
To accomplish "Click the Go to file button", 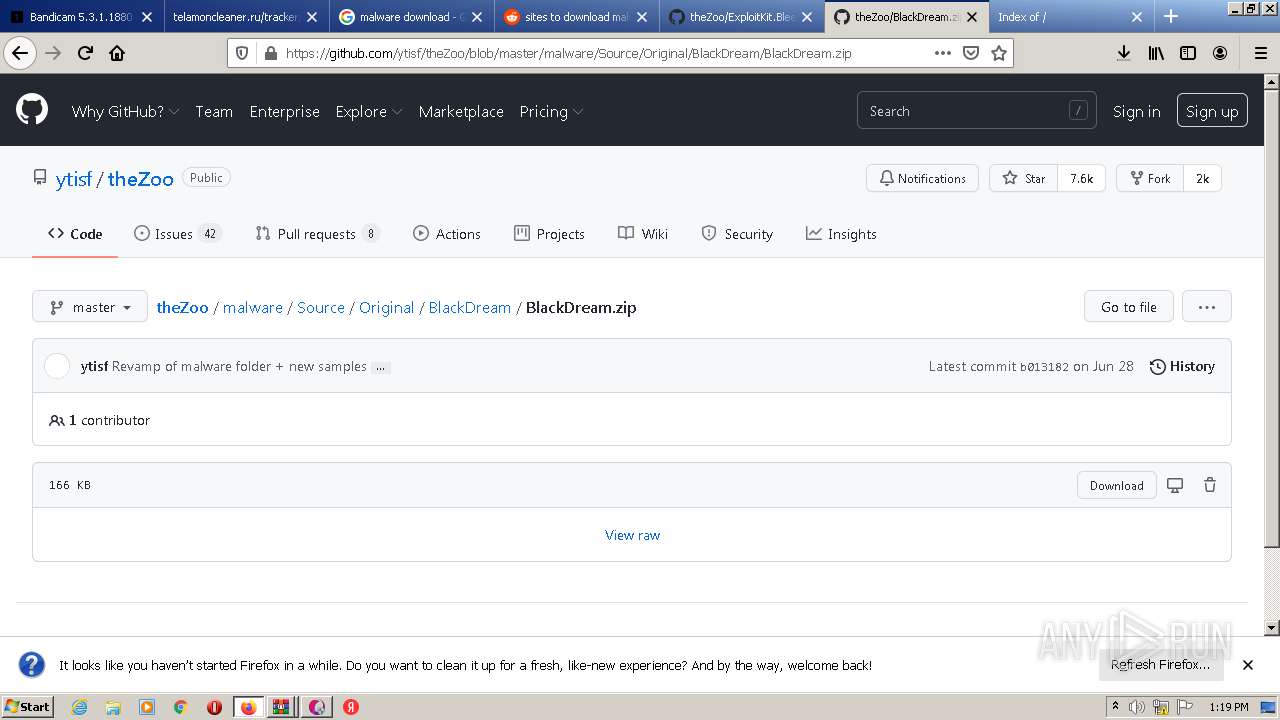I will click(1128, 307).
